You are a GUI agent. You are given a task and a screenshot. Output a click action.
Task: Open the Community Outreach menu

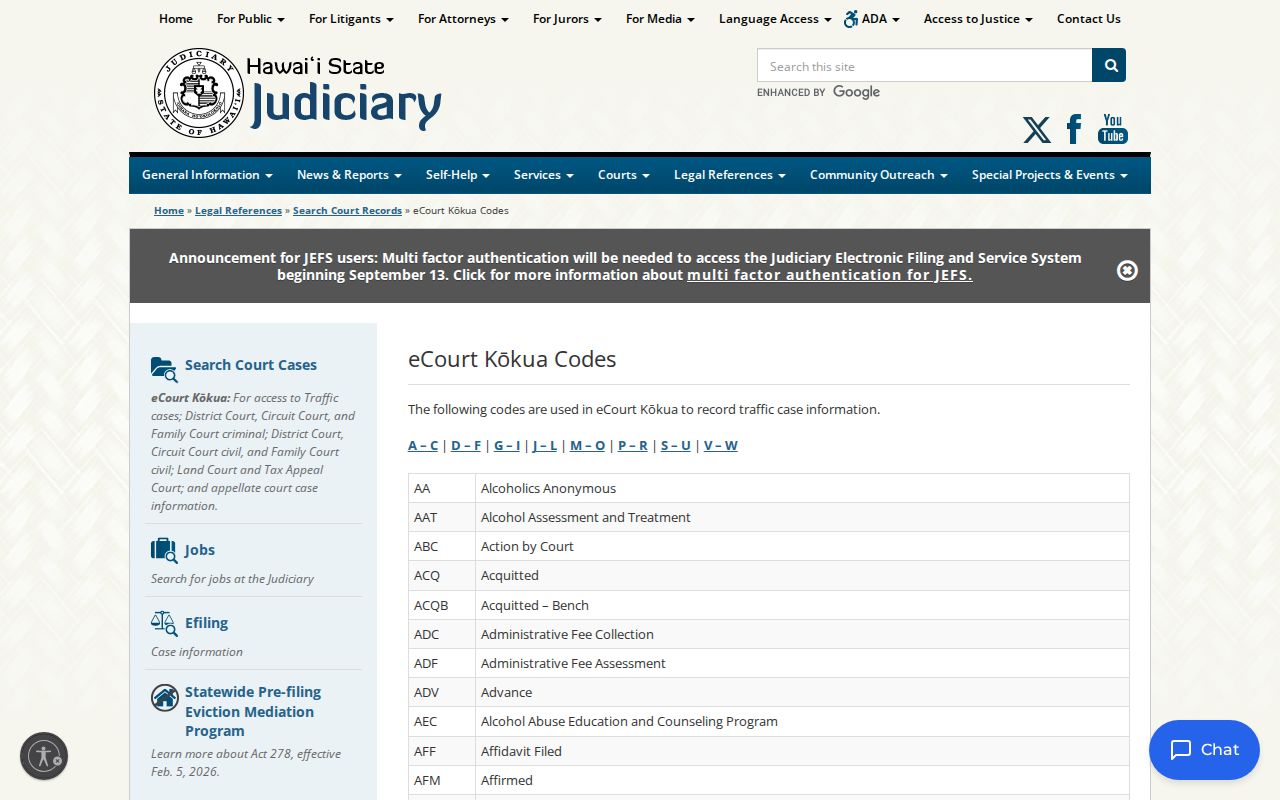coord(879,175)
